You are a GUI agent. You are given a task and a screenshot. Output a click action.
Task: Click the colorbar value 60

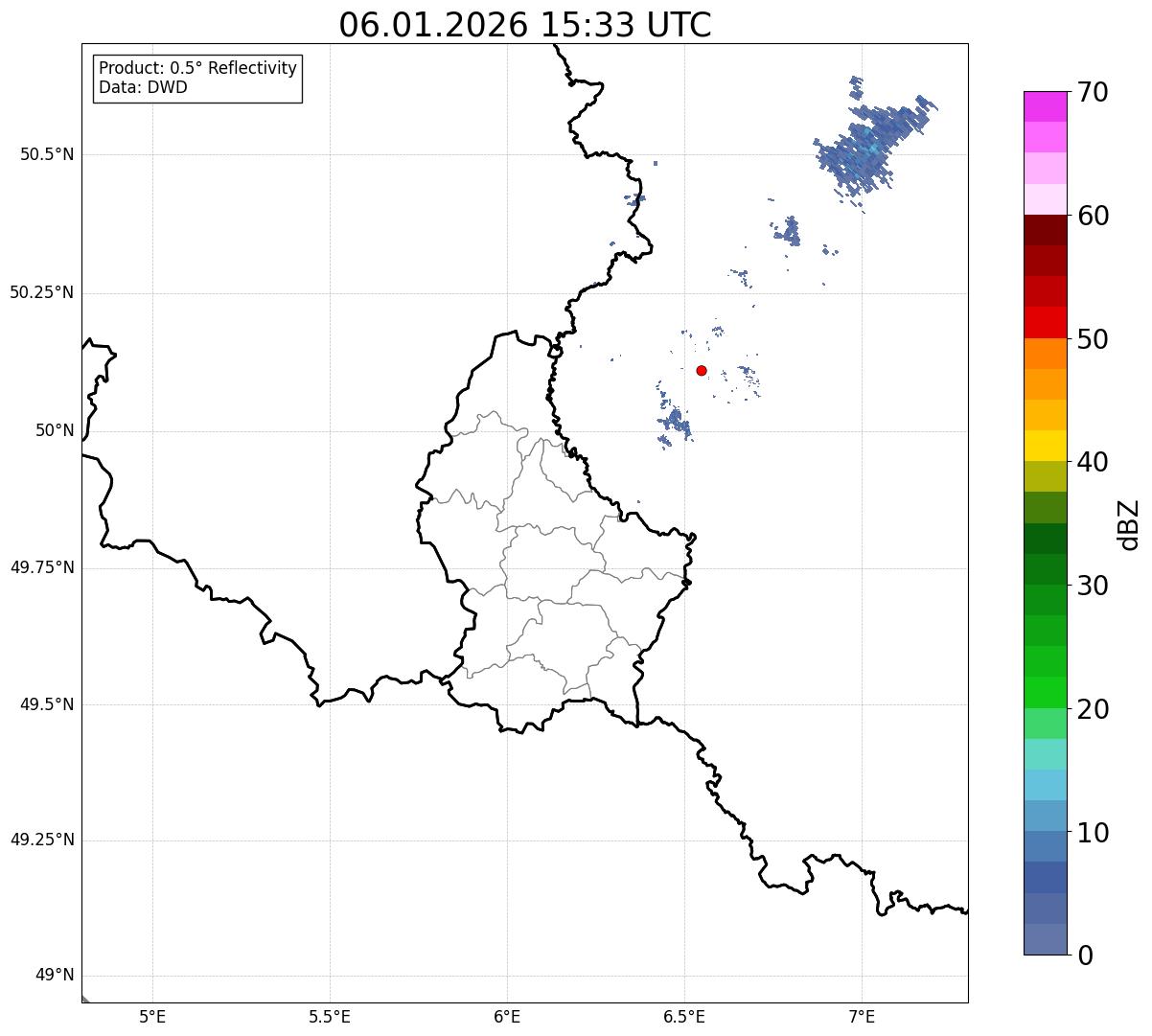(x=1093, y=216)
